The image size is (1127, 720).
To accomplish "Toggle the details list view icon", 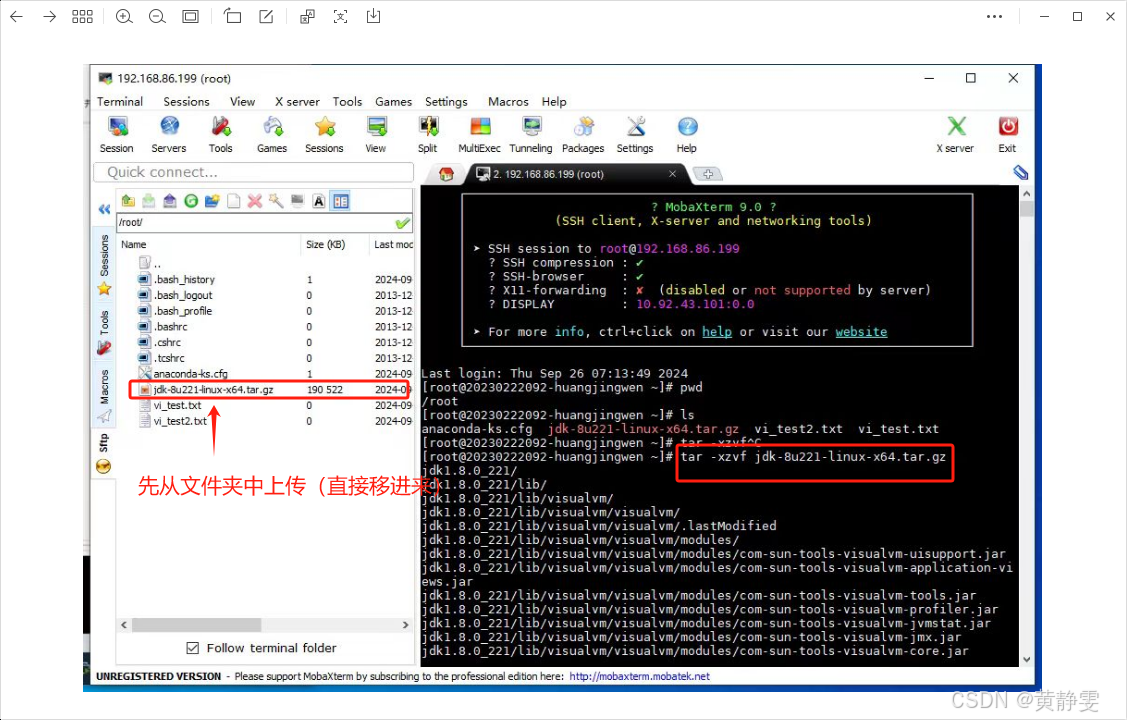I will click(x=341, y=201).
